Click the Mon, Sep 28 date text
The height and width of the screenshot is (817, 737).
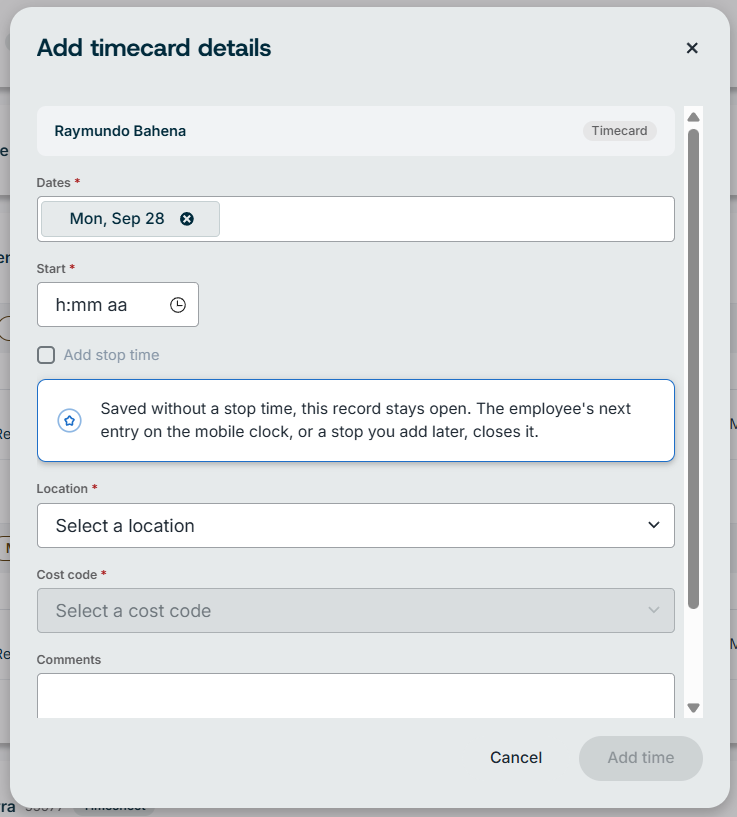[117, 219]
